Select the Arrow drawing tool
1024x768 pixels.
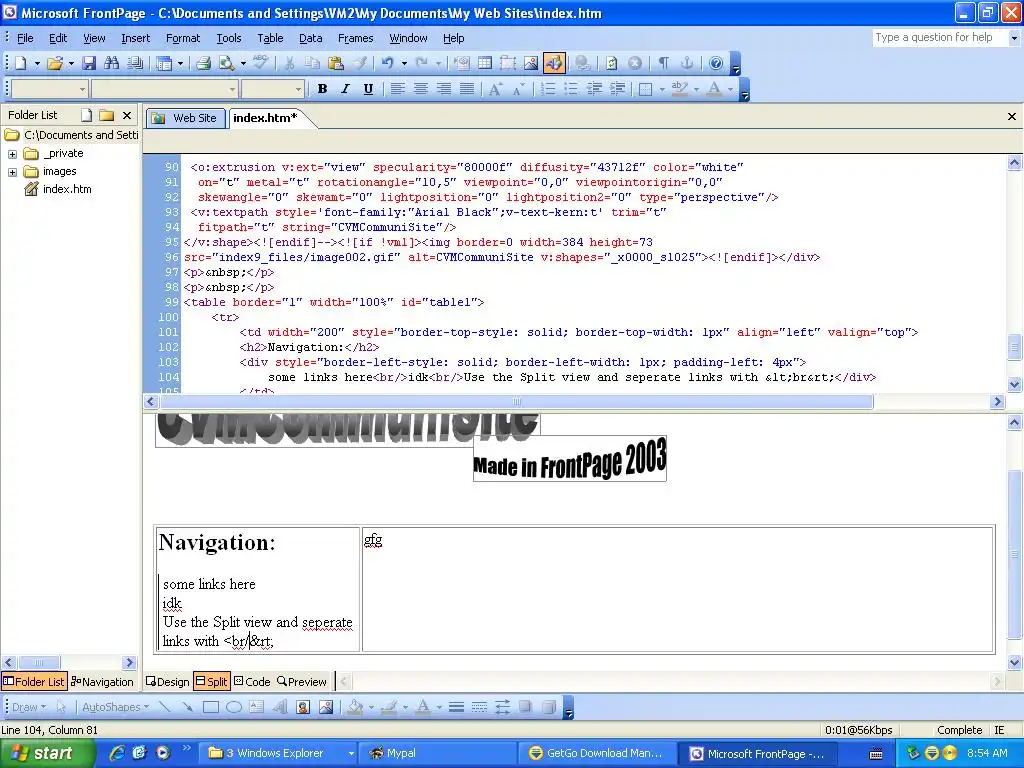tap(187, 707)
